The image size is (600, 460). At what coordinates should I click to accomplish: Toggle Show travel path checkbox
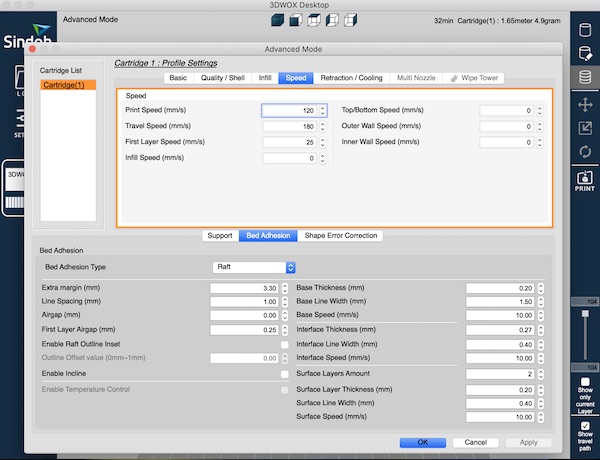tap(585, 426)
